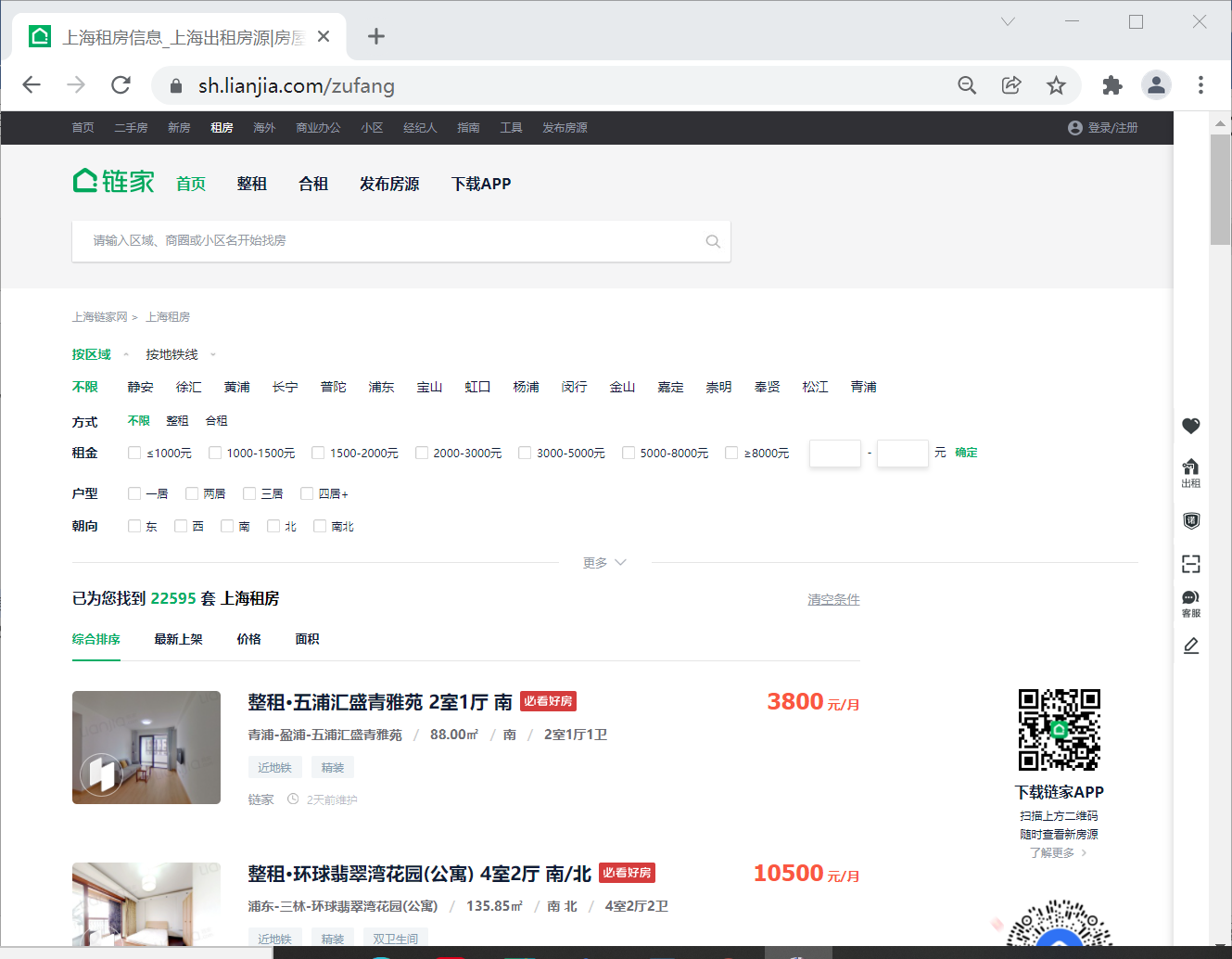Collapse the 按区域 filter
Image resolution: width=1232 pixels, height=959 pixels.
click(101, 354)
